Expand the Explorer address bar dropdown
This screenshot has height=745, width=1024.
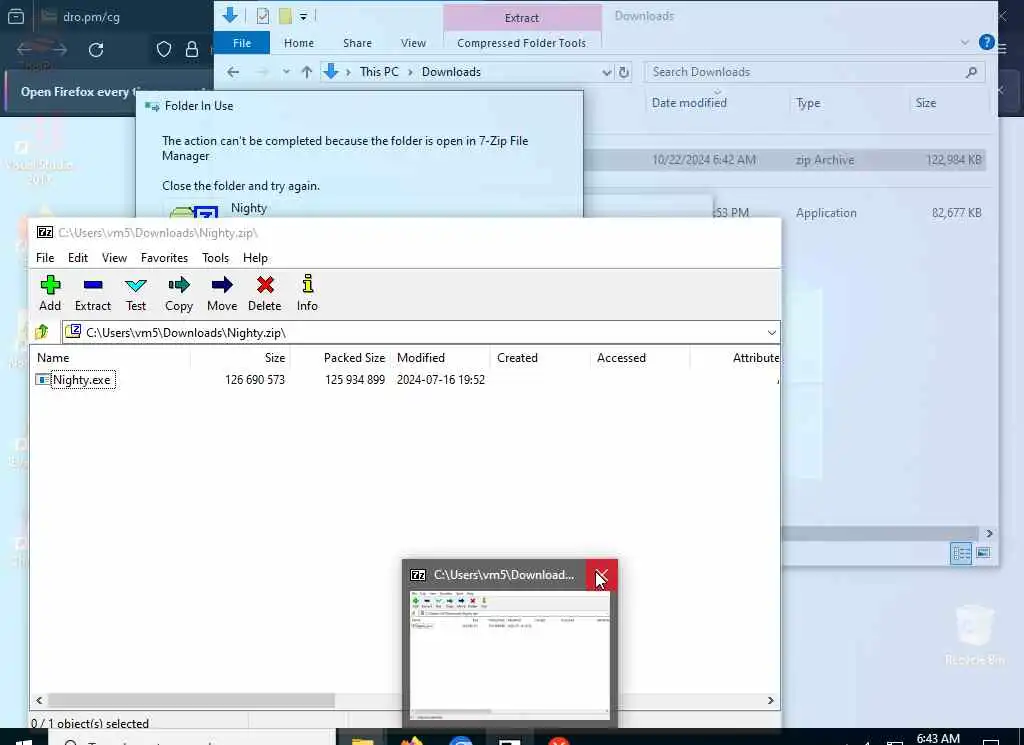pyautogui.click(x=607, y=72)
